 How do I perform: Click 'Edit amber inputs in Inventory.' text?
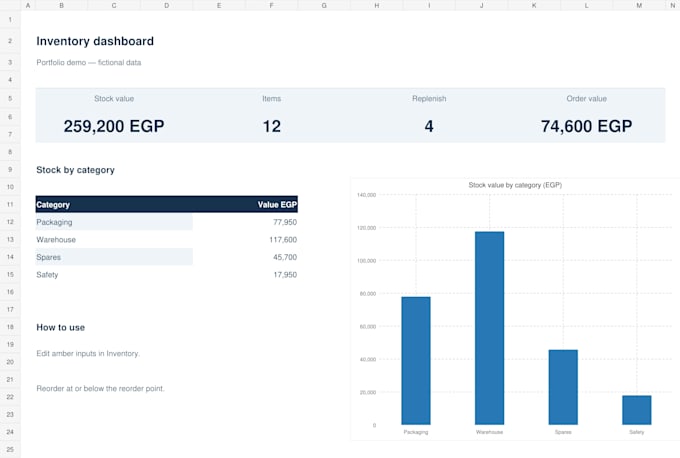pyautogui.click(x=88, y=353)
